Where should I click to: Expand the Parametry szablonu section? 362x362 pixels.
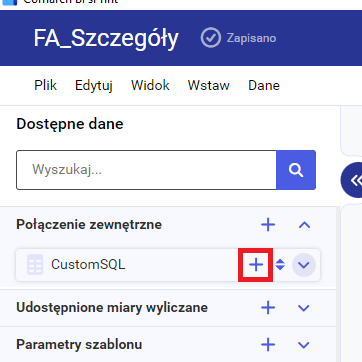point(304,345)
